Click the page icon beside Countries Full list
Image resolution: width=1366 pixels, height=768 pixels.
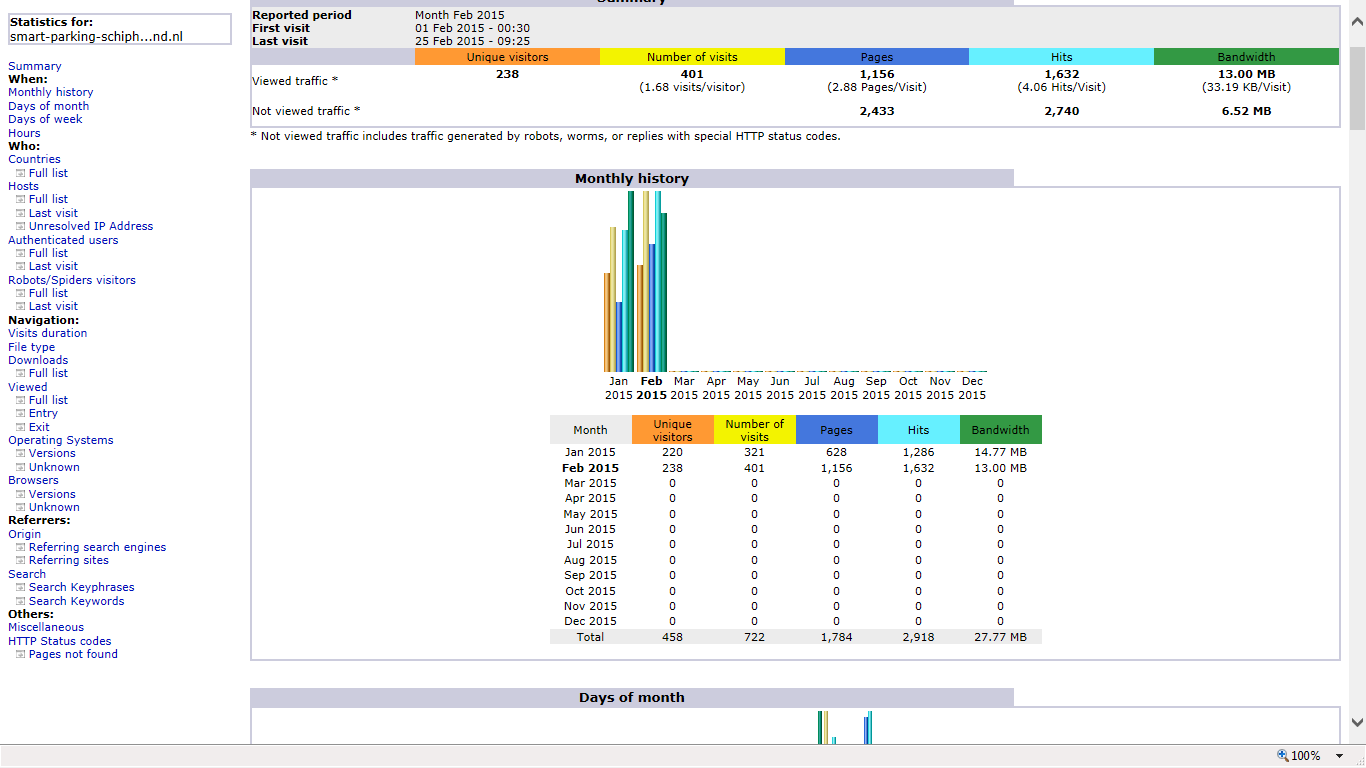[20, 173]
